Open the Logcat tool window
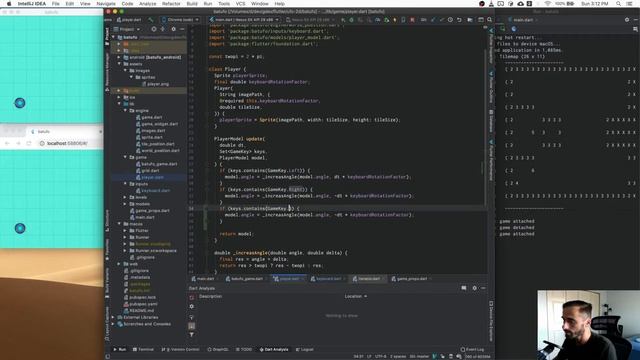 (304, 350)
